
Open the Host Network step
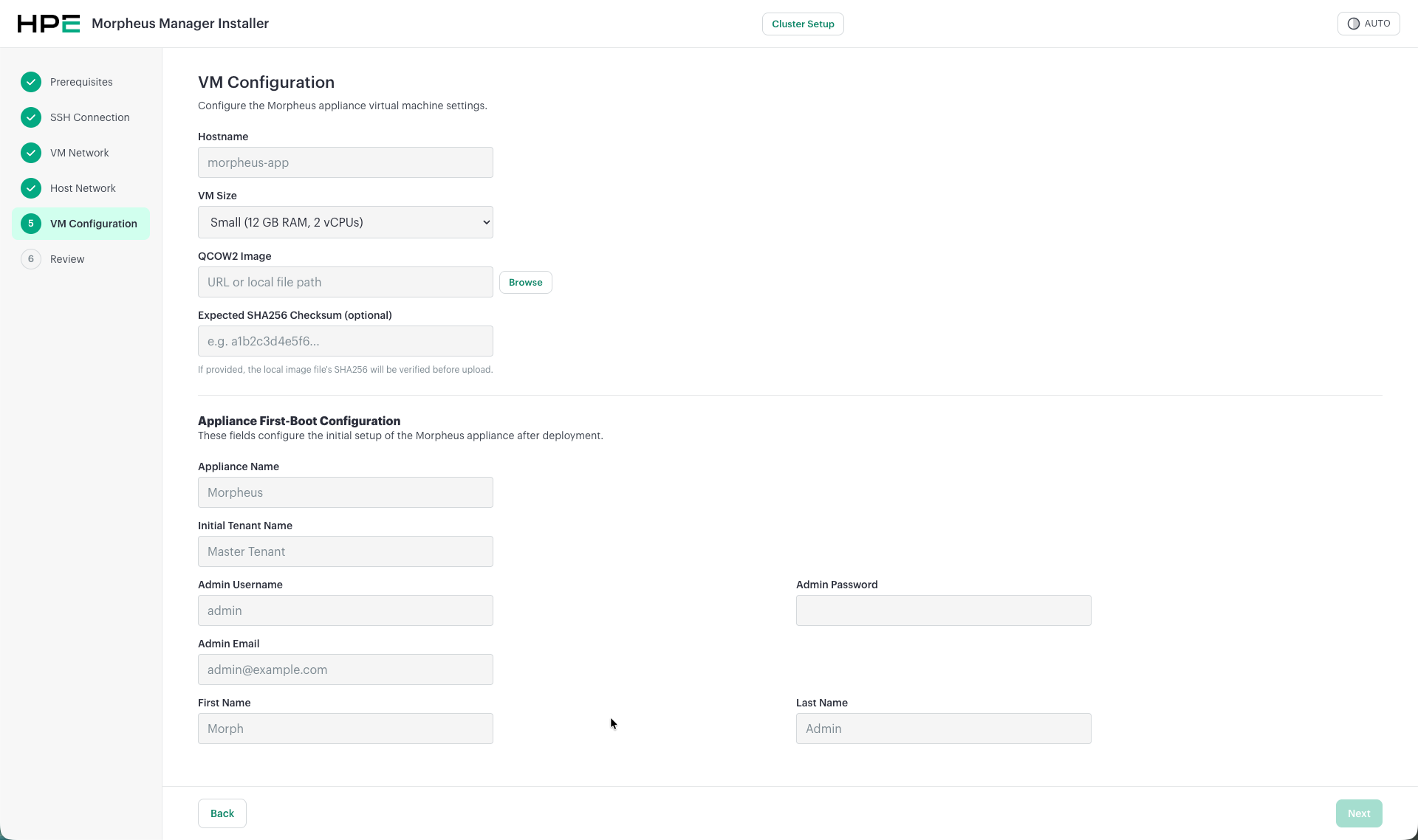(83, 188)
